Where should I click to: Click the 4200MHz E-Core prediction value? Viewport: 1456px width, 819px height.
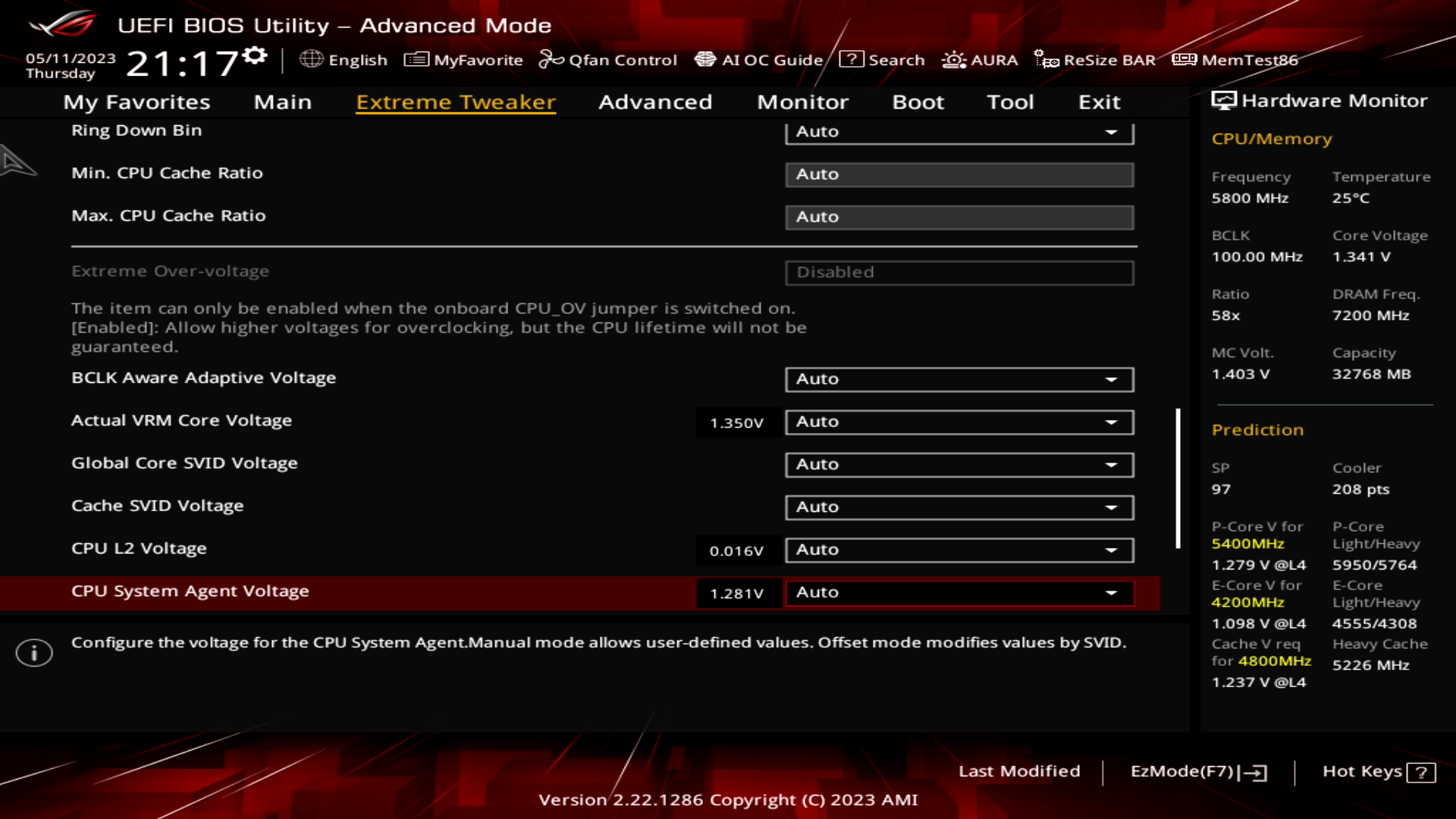coord(1247,602)
